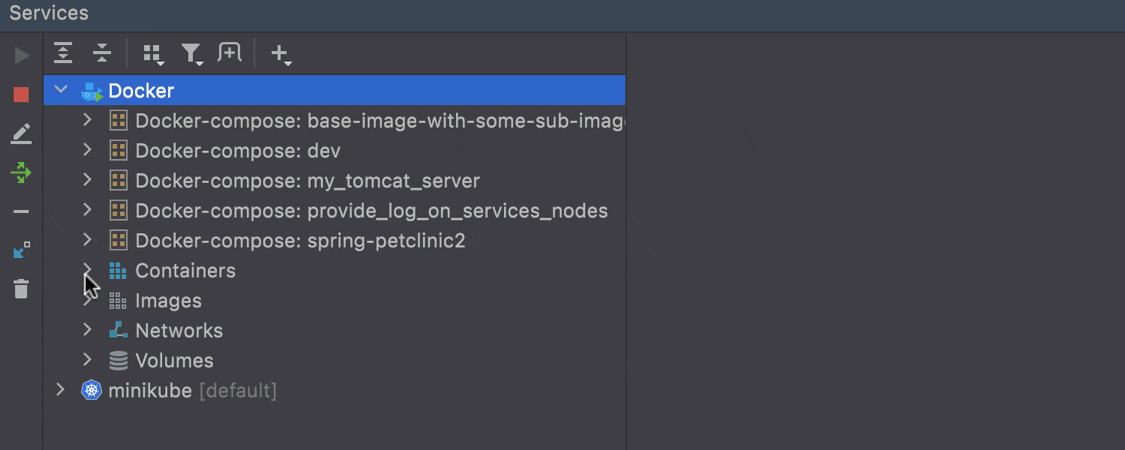This screenshot has height=450, width=1125.
Task: Click the Networks icon
Action: pos(118,330)
